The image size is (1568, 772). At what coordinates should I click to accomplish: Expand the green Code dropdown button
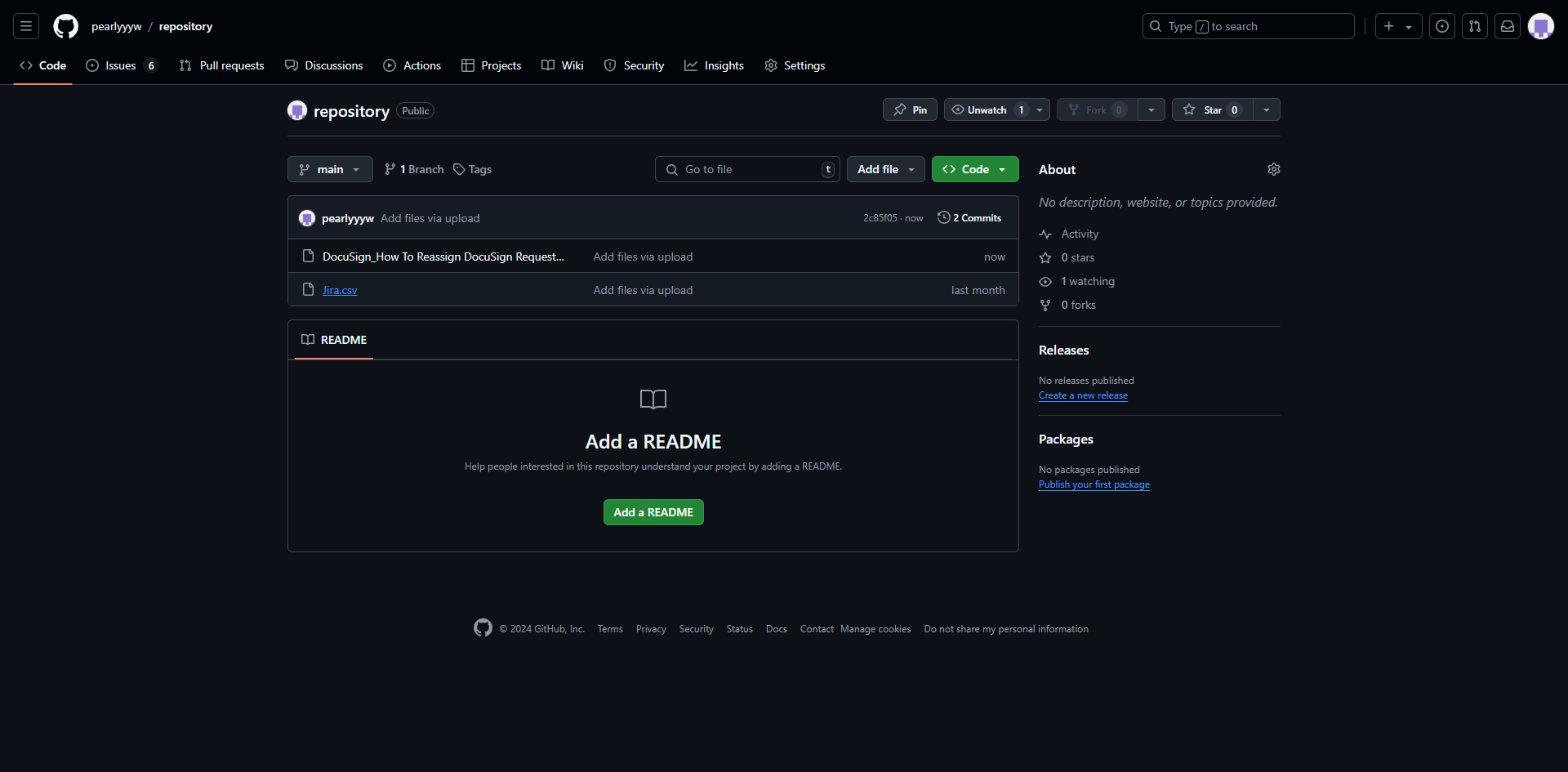(974, 169)
